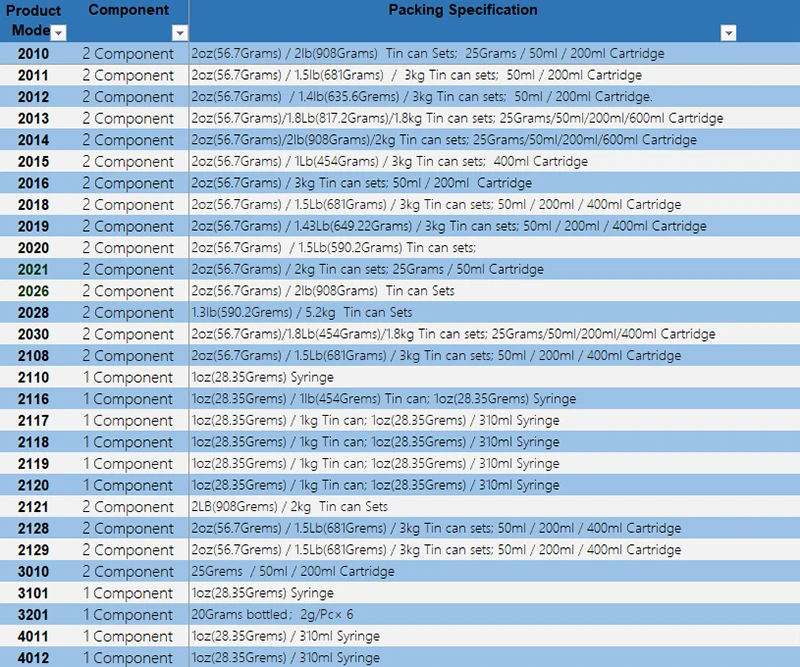
Task: Click product mode cell 2118
Action: tap(34, 441)
